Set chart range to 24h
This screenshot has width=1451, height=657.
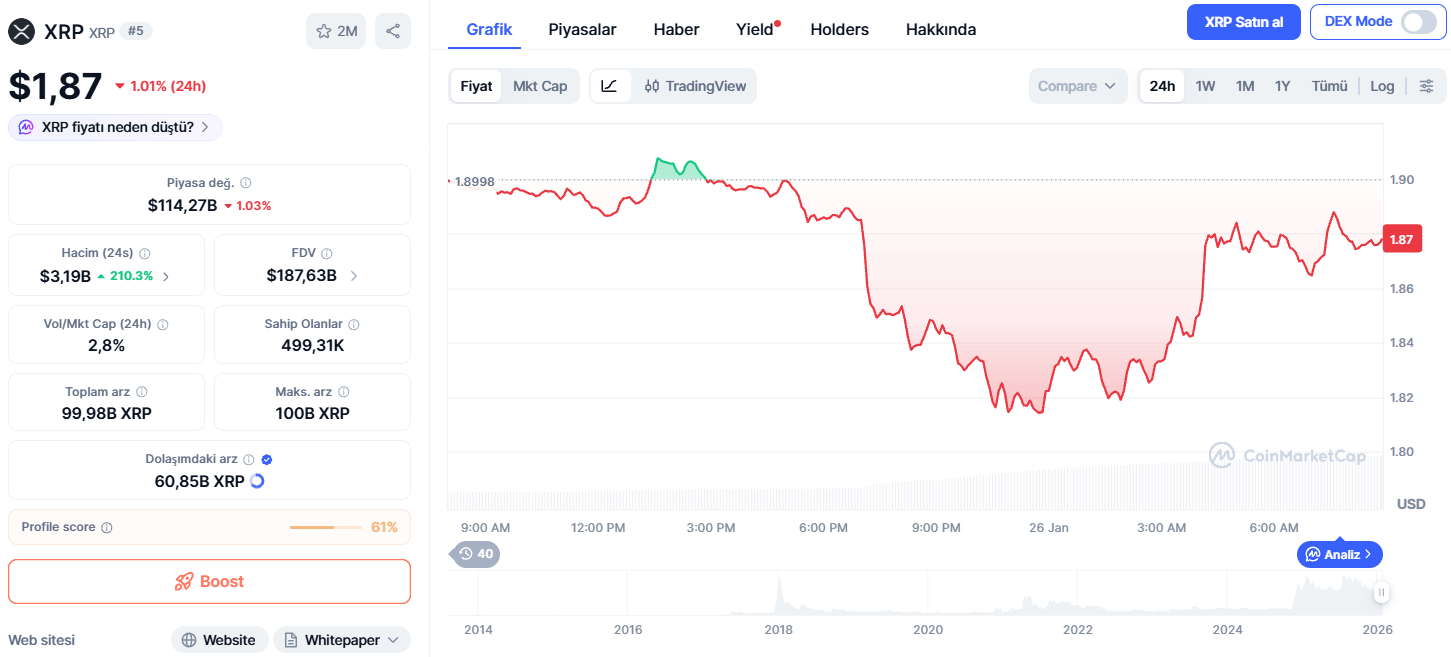pyautogui.click(x=1162, y=86)
